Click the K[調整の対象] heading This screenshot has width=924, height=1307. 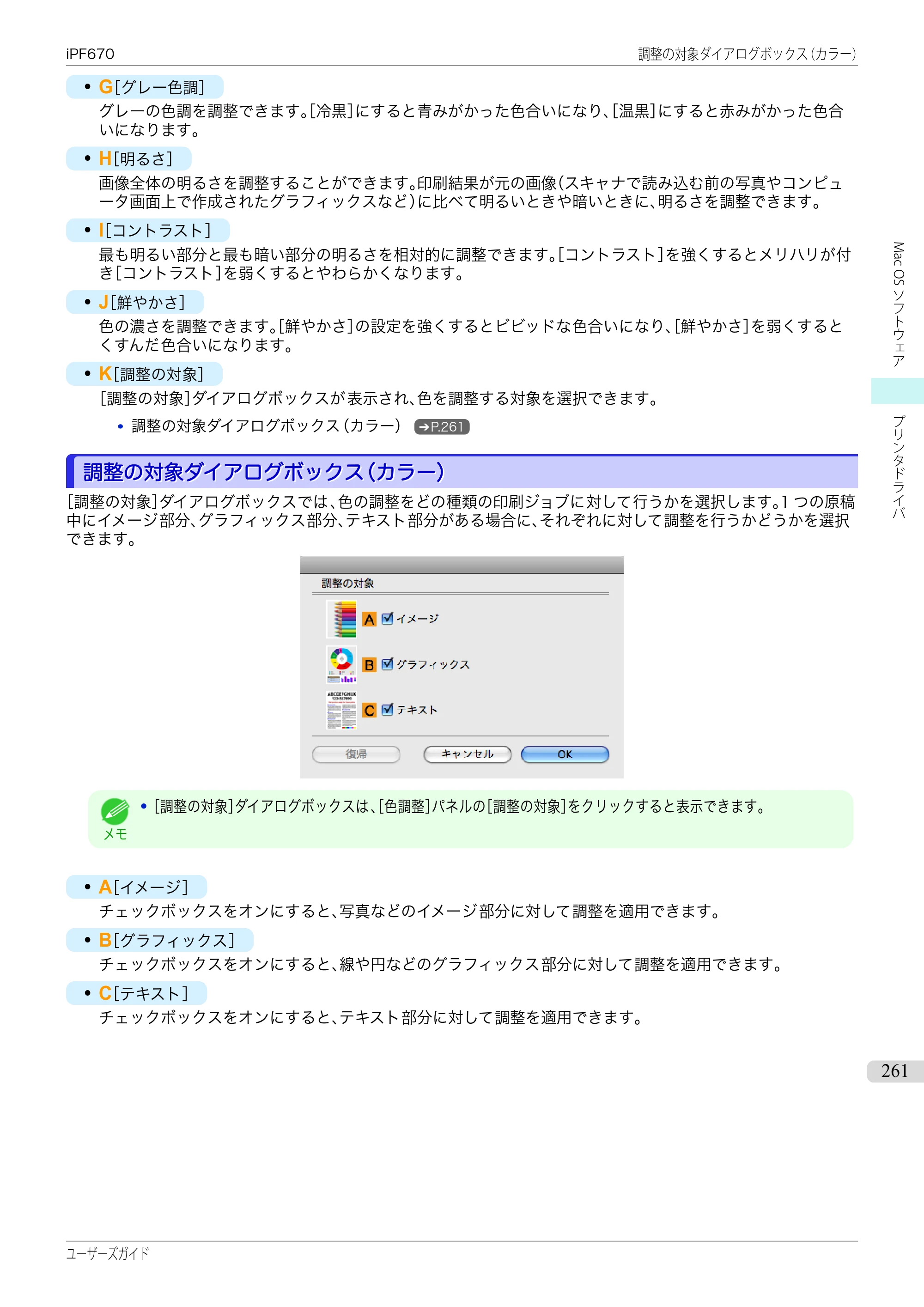144,374
